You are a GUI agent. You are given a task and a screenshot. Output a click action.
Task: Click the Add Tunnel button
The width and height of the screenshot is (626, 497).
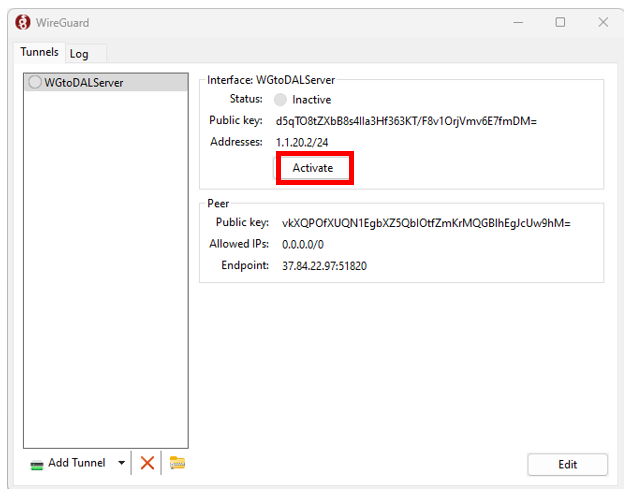pos(68,463)
